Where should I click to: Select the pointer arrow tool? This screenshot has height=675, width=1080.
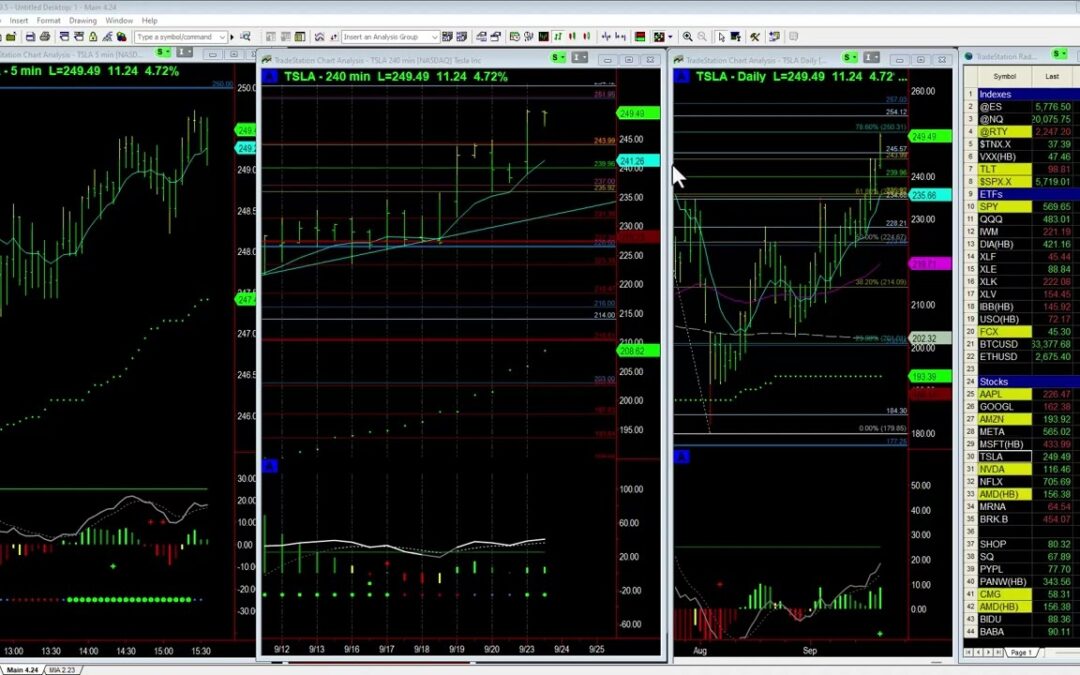click(x=721, y=36)
